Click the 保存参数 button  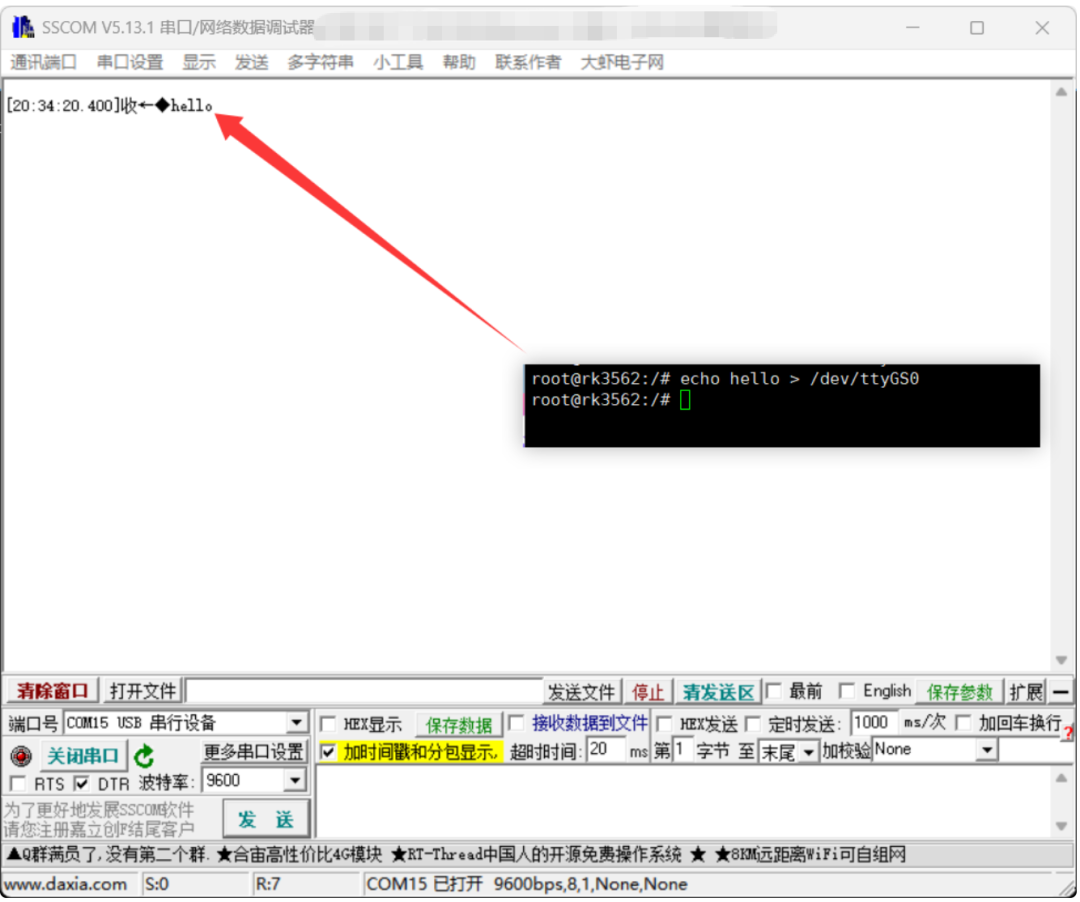959,693
